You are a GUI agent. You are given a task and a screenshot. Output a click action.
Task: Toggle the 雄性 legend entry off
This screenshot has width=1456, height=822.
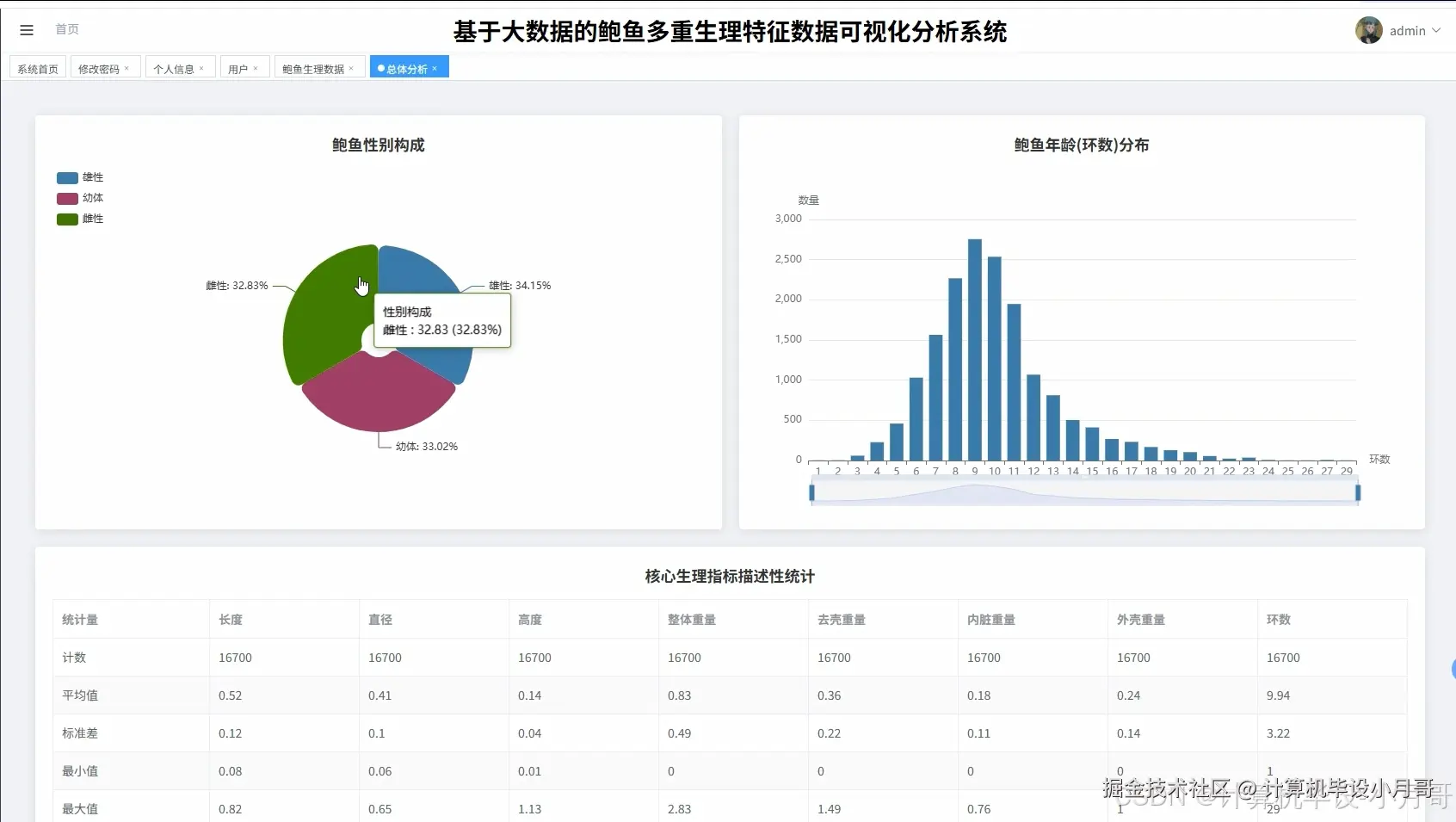click(x=82, y=177)
